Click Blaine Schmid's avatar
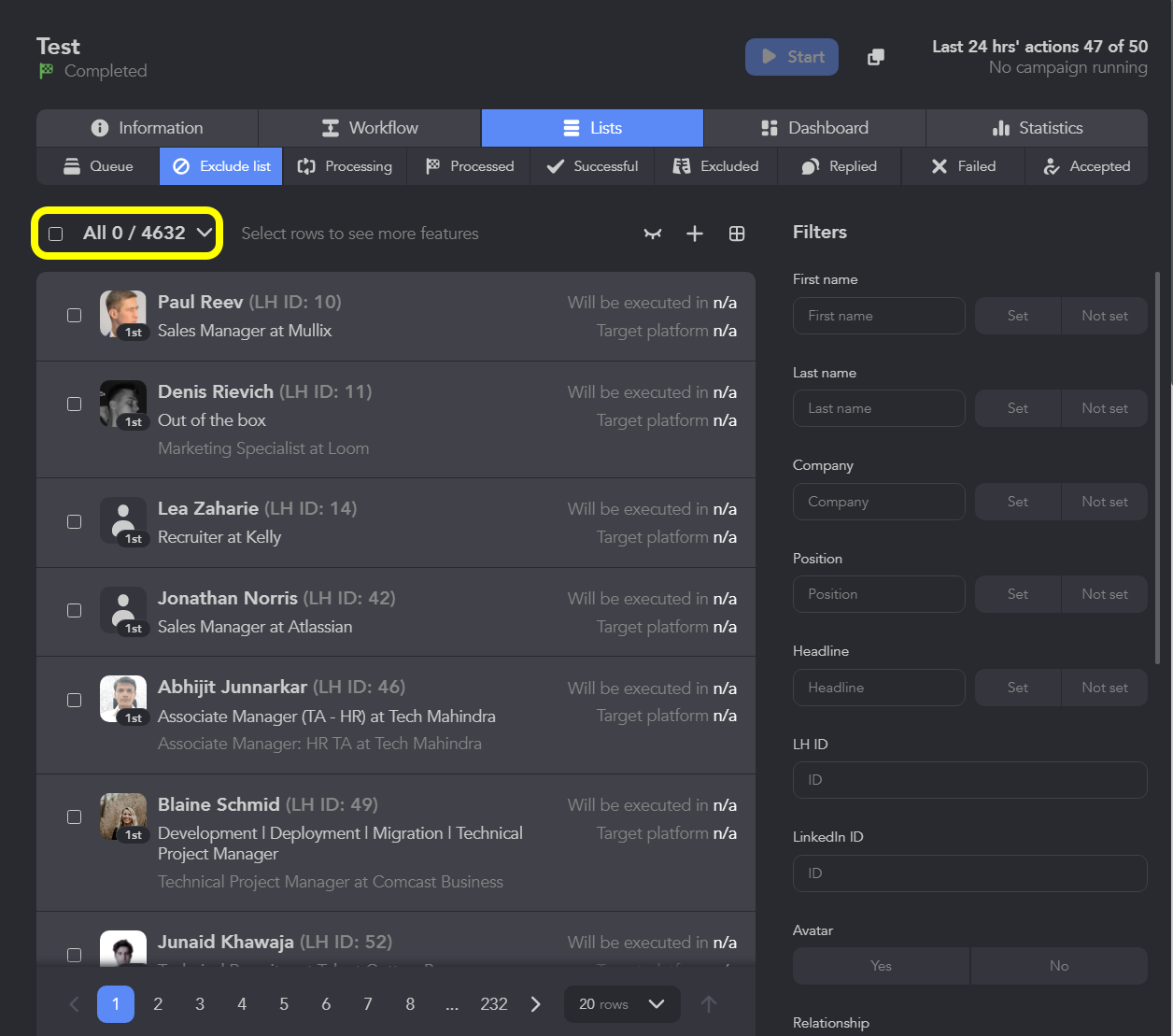The height and width of the screenshot is (1036, 1173). pos(123,816)
